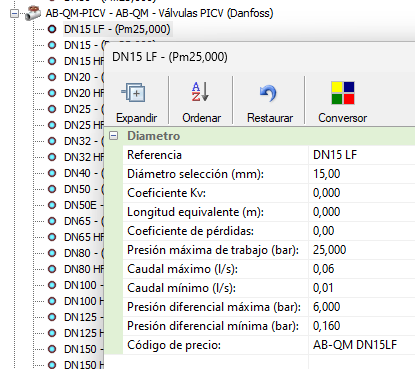The height and width of the screenshot is (369, 415).
Task: Click the Longitud equivalente (m): label
Action: [195, 212]
